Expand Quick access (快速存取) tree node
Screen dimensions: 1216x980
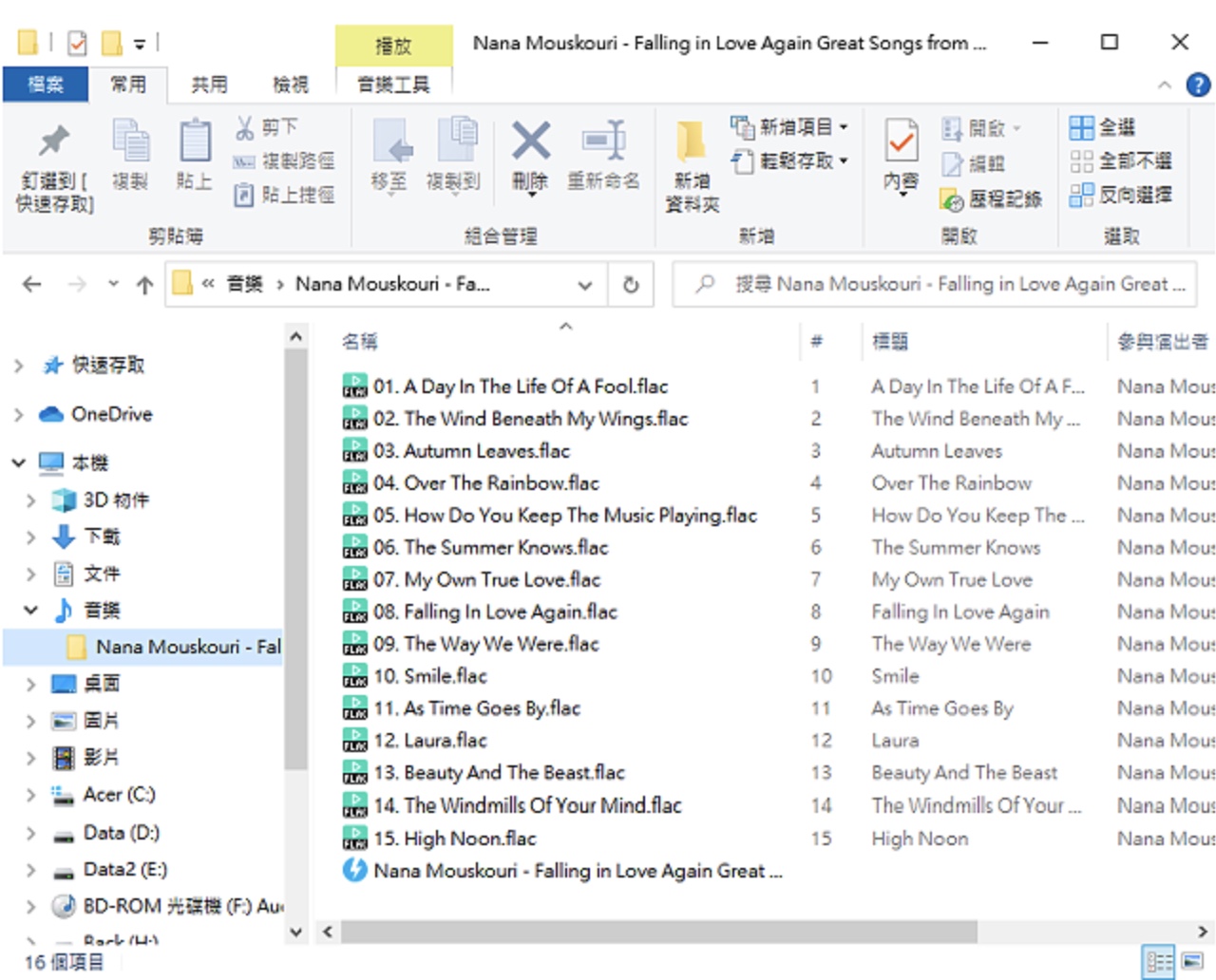click(x=18, y=366)
